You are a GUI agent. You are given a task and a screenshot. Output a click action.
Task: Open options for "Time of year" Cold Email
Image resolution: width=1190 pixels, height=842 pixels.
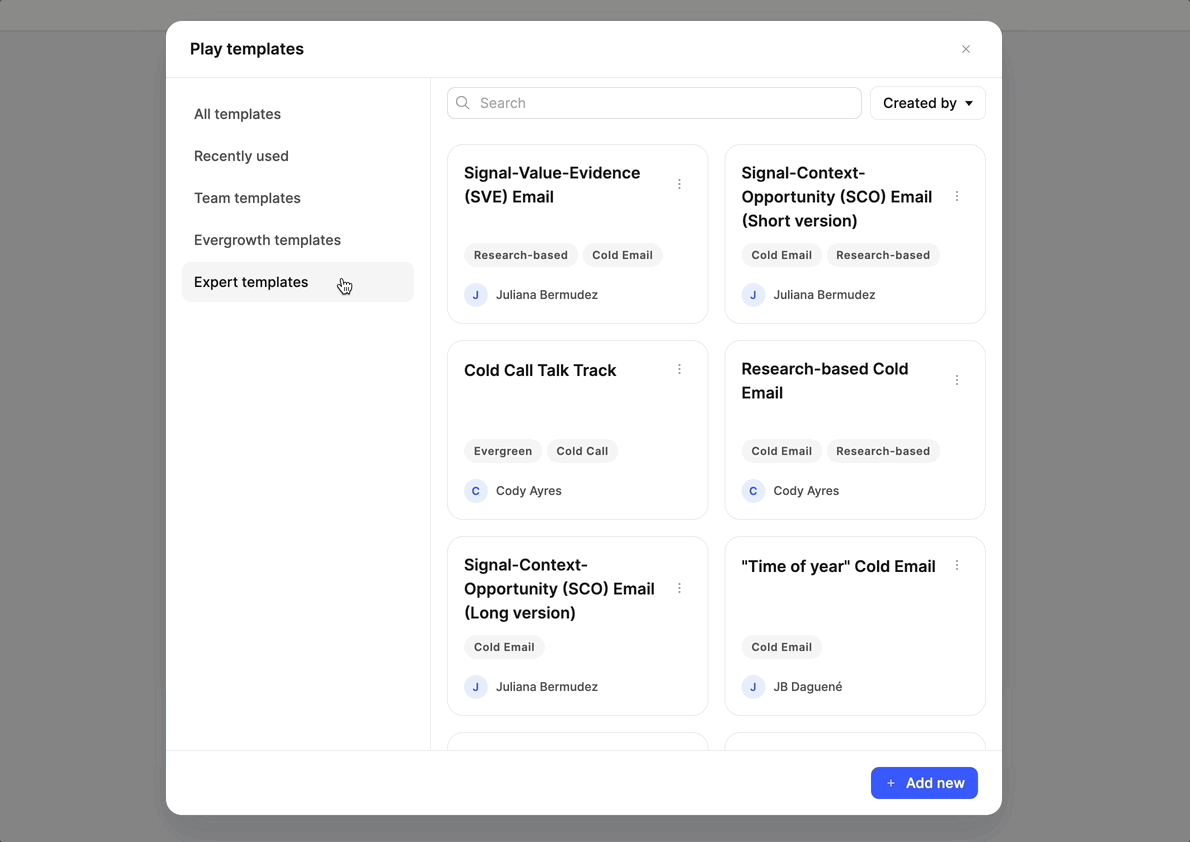(957, 565)
